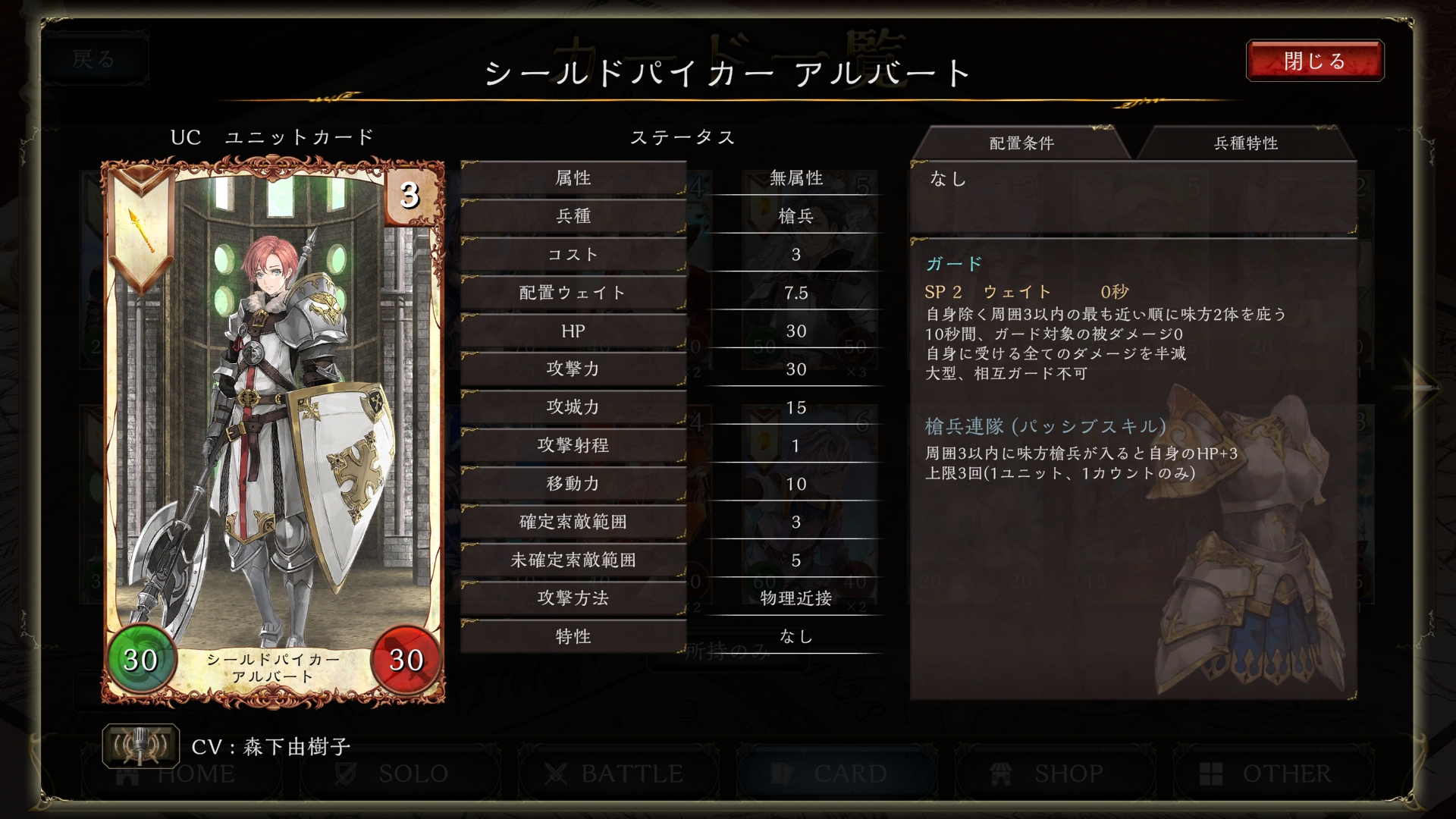The image size is (1456, 819).
Task: Click the cost 3 badge on card
Action: 409,195
